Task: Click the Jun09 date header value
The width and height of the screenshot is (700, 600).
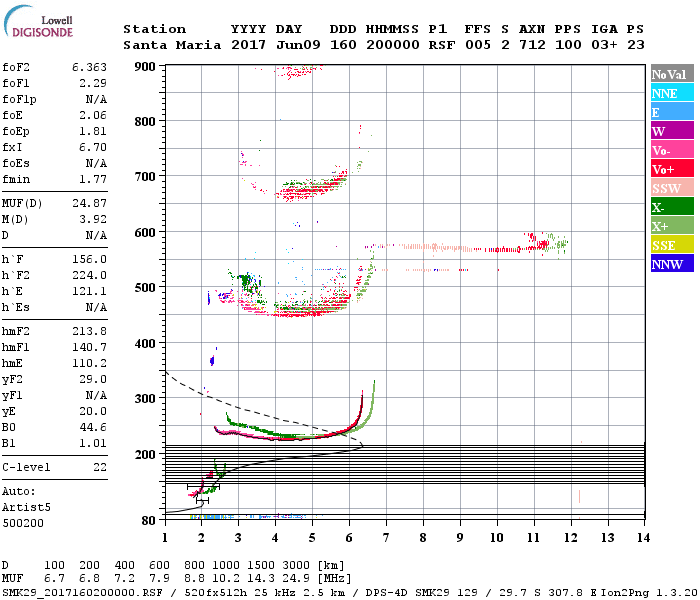Action: [298, 46]
